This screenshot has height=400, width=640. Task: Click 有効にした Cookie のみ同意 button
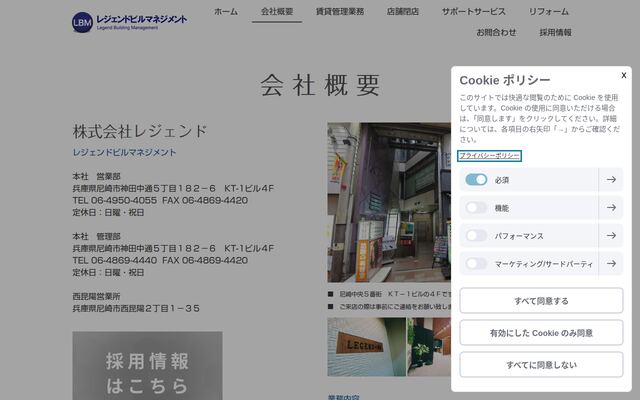pos(541,333)
